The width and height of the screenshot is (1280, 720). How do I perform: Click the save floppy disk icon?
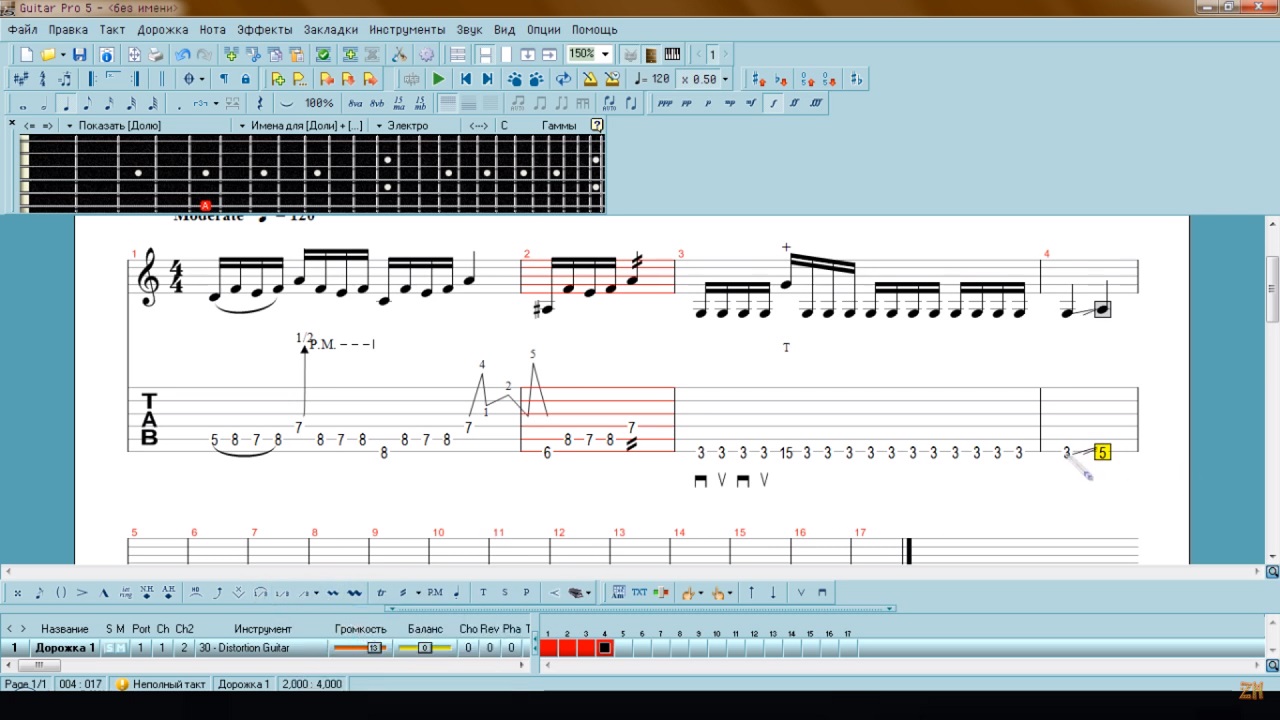[79, 55]
